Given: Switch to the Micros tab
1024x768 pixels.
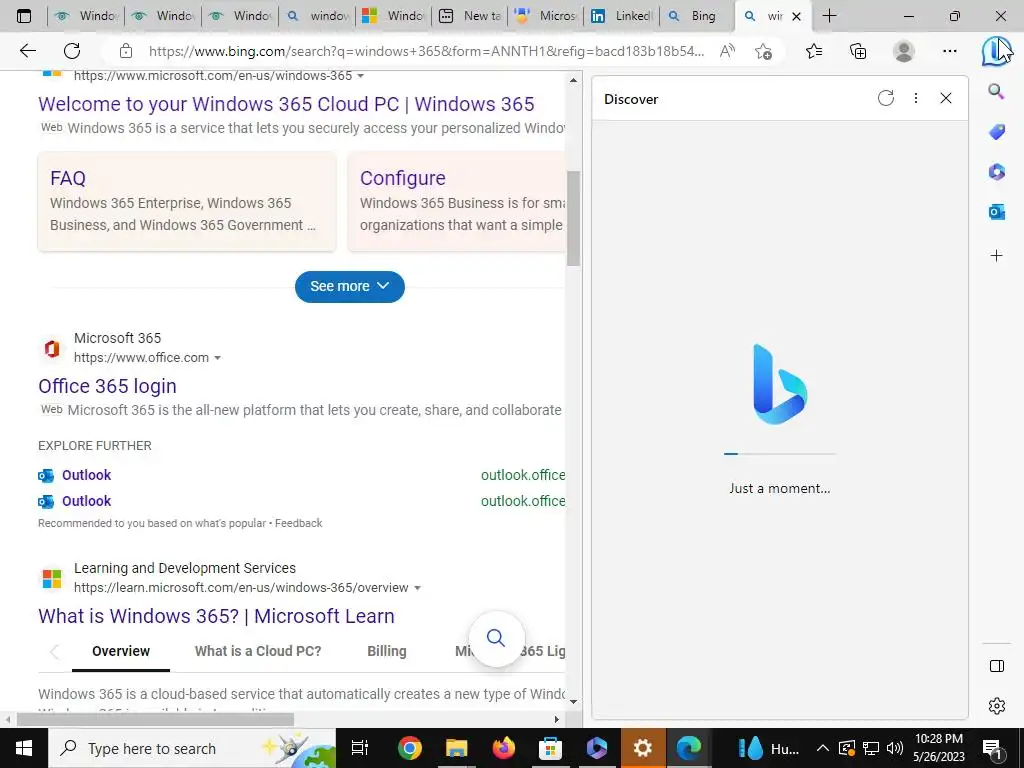Looking at the screenshot, I should tap(545, 16).
